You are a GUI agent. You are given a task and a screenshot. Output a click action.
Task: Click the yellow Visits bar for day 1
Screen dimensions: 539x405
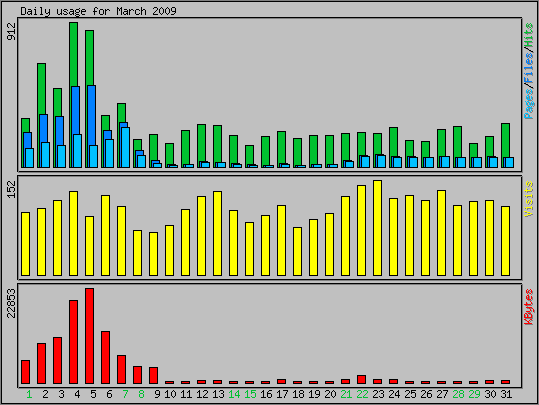point(25,244)
